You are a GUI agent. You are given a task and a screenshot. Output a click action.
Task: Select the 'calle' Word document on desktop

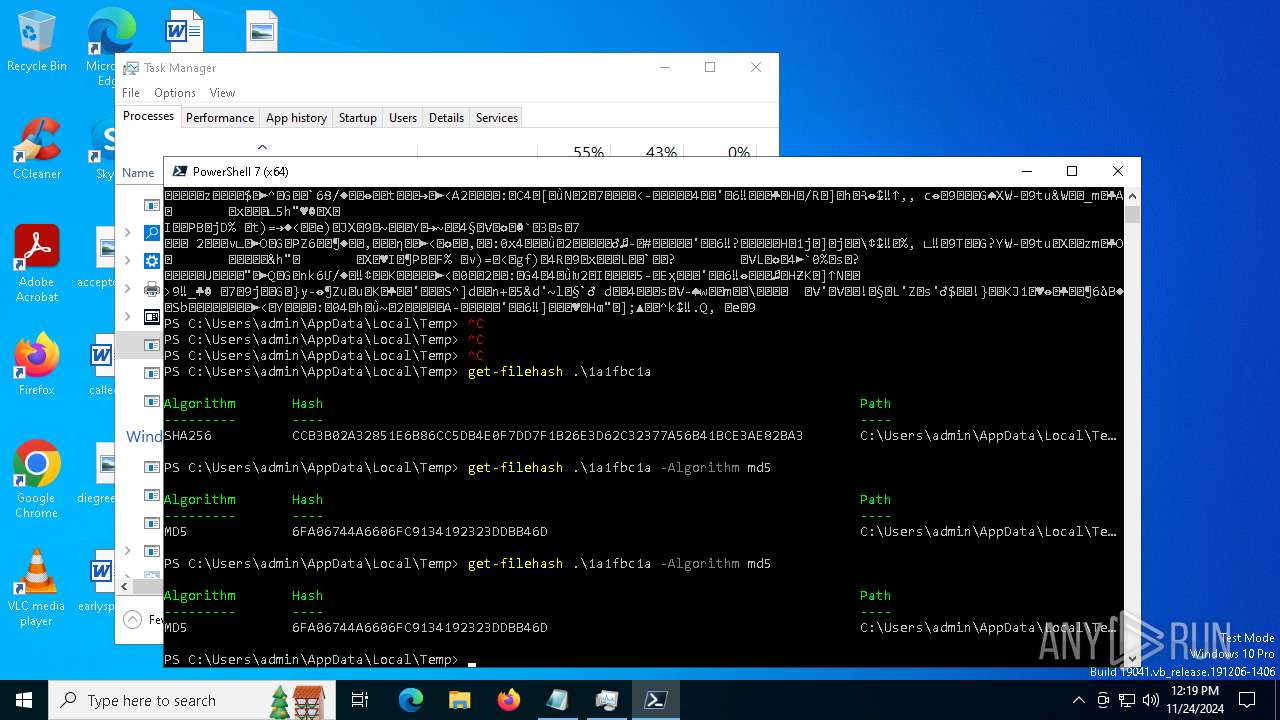coord(101,365)
